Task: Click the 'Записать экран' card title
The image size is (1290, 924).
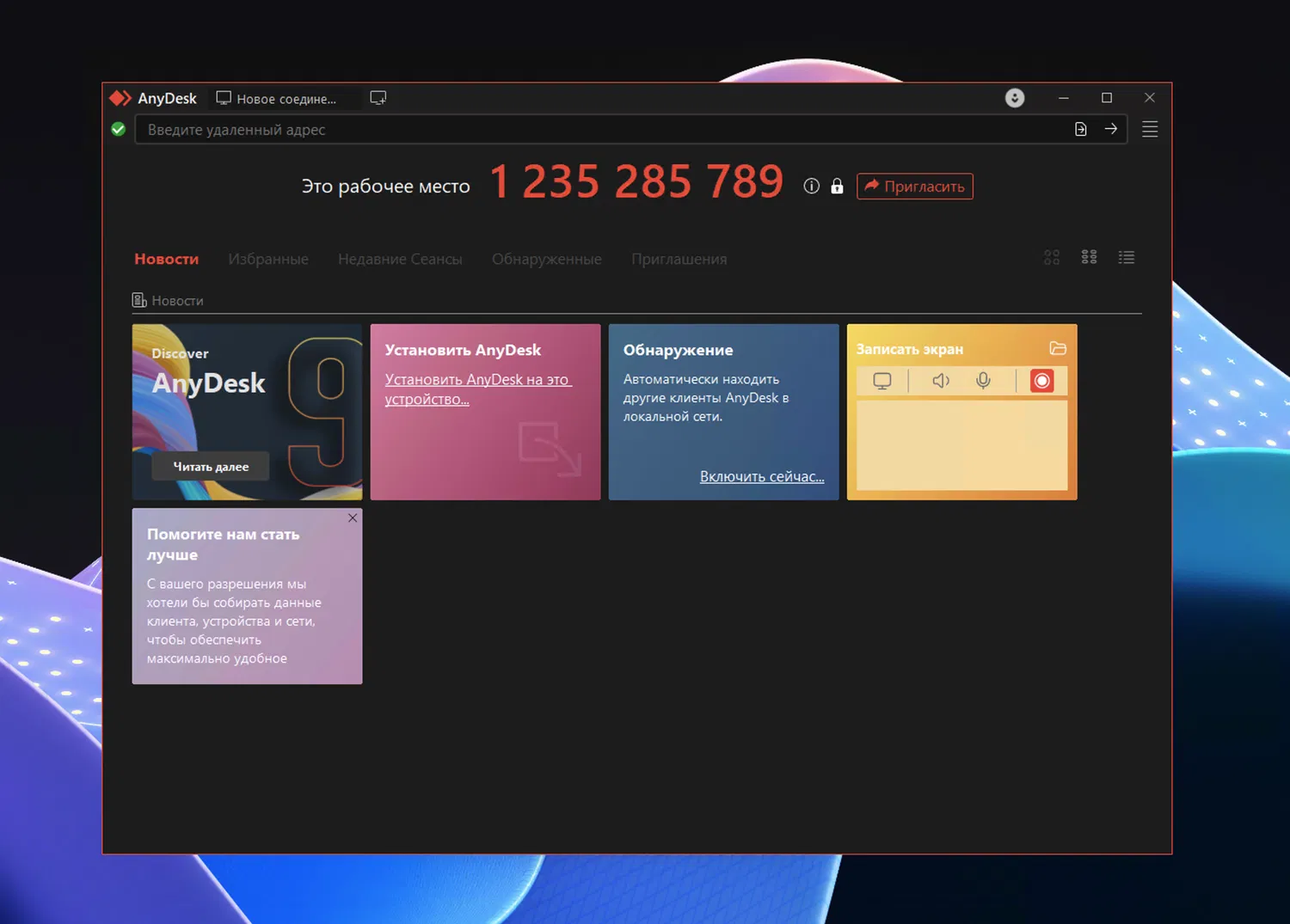Action: click(910, 349)
